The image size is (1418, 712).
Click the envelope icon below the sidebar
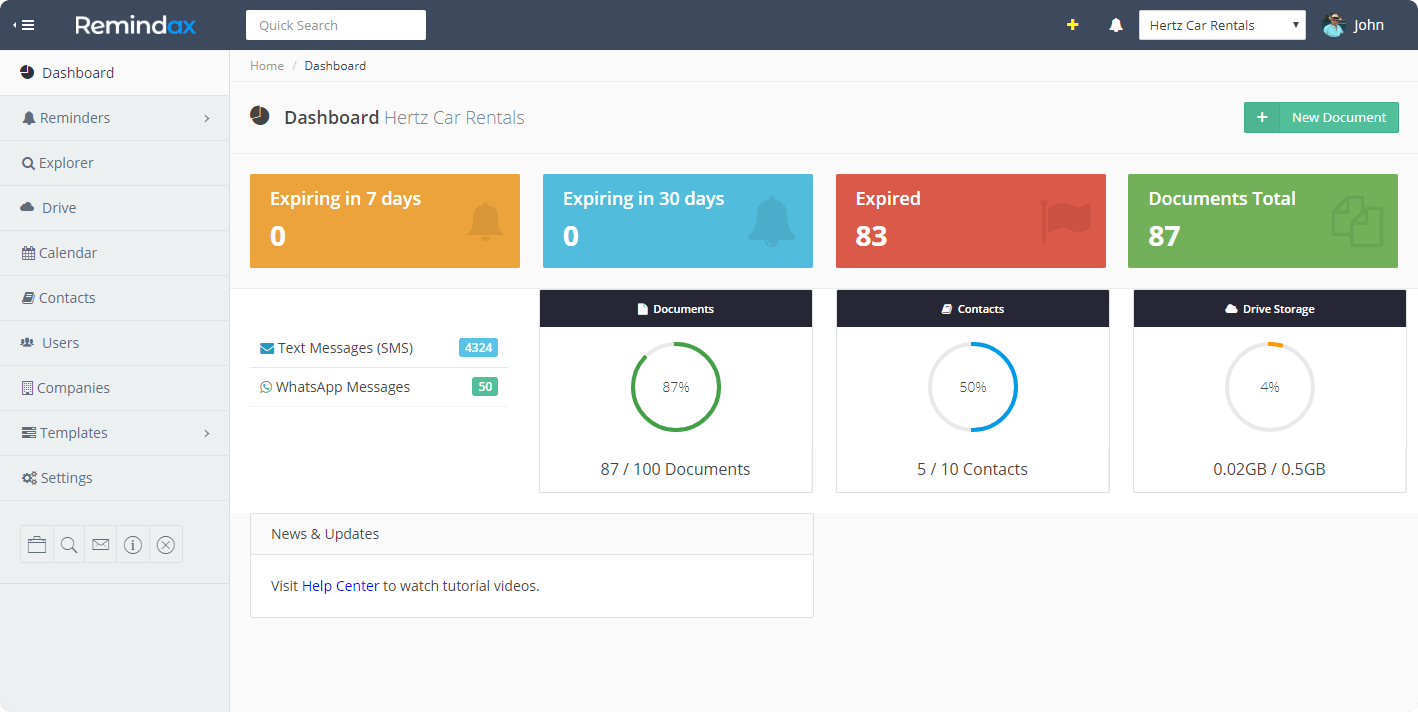[x=100, y=544]
